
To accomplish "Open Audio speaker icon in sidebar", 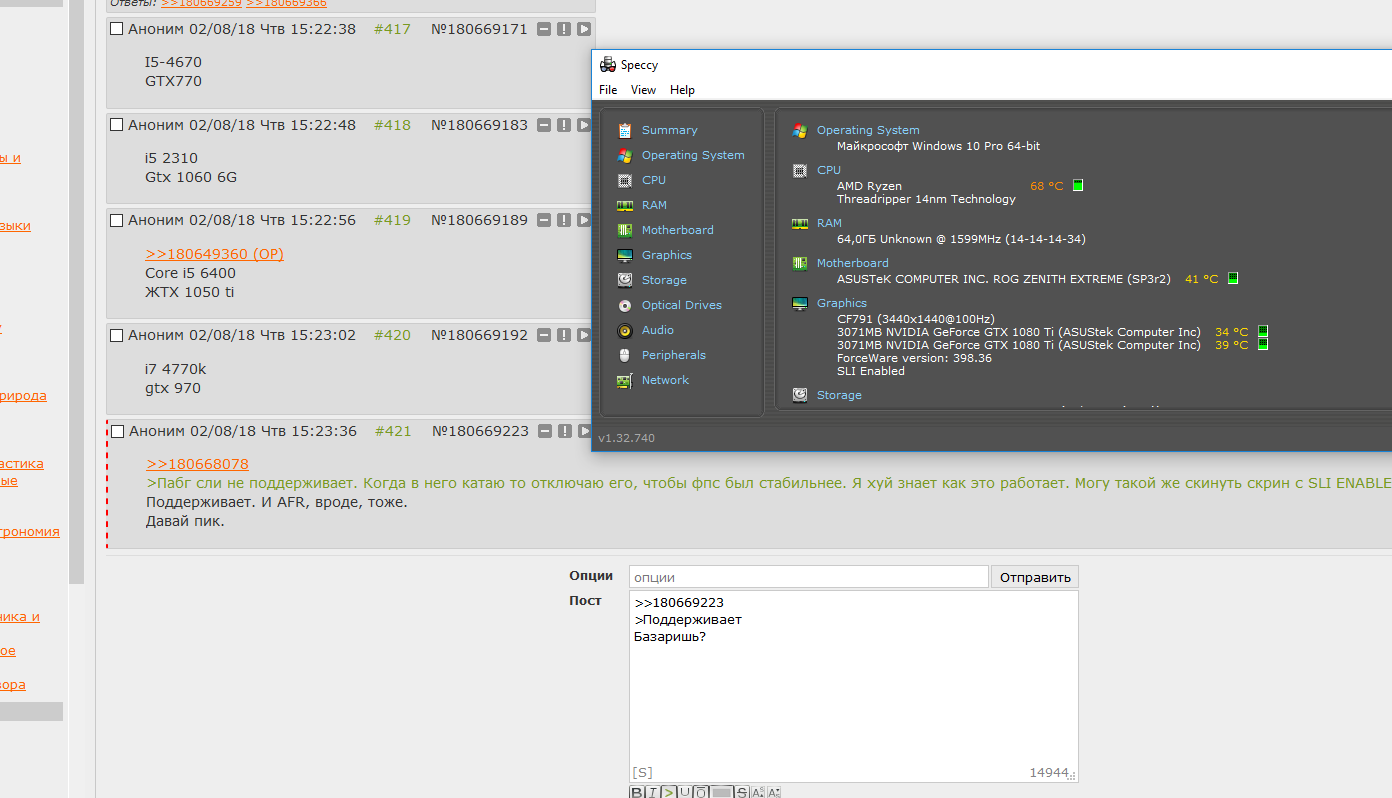I will (625, 330).
